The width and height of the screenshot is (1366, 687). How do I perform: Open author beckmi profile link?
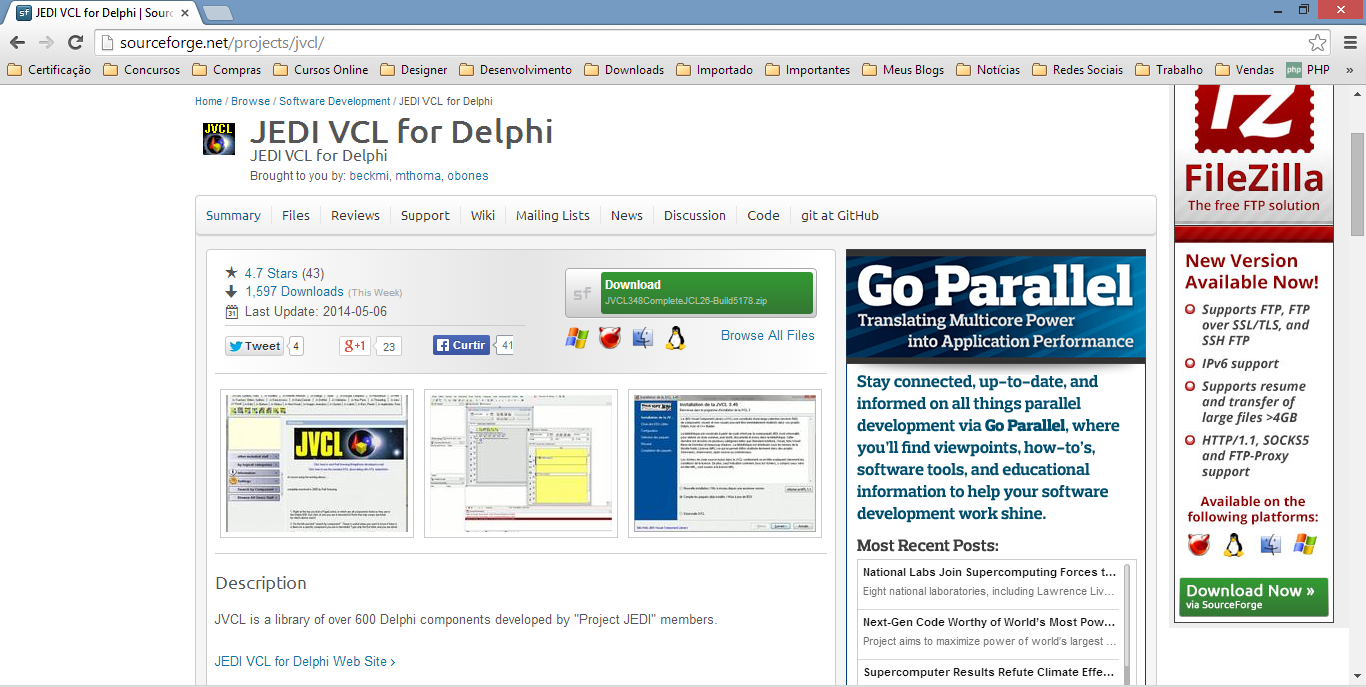click(368, 176)
